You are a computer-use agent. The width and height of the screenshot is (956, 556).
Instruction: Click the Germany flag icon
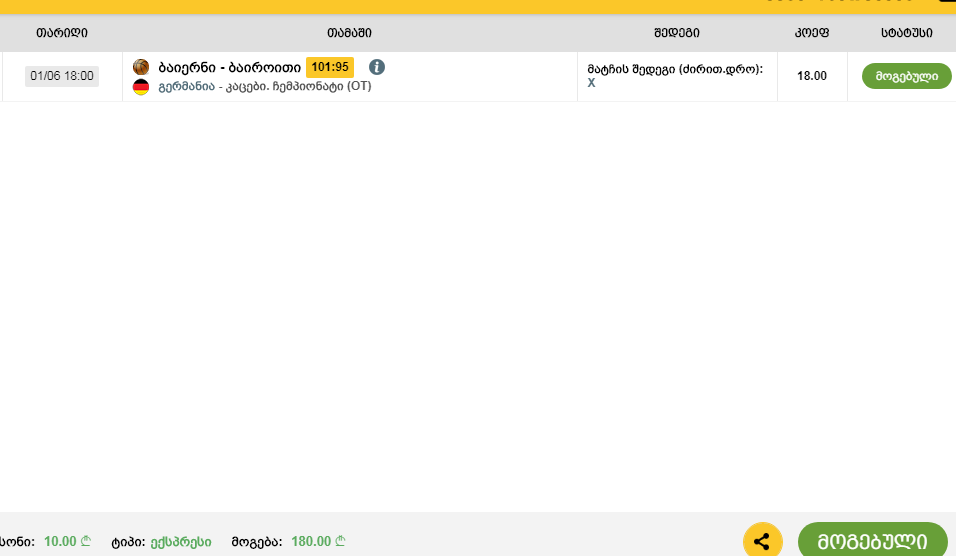click(x=141, y=87)
